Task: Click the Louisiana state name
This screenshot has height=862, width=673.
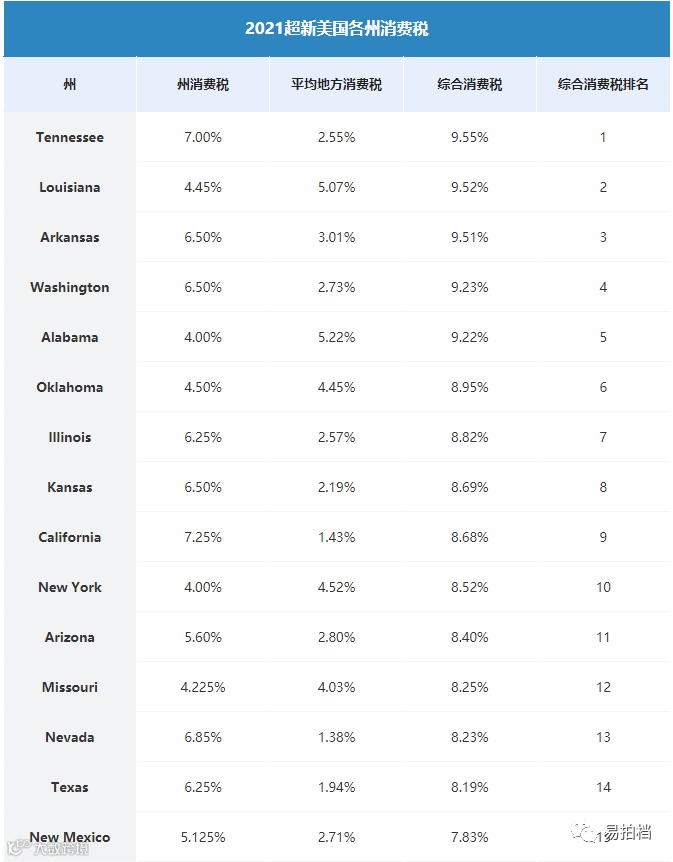Action: [x=69, y=187]
